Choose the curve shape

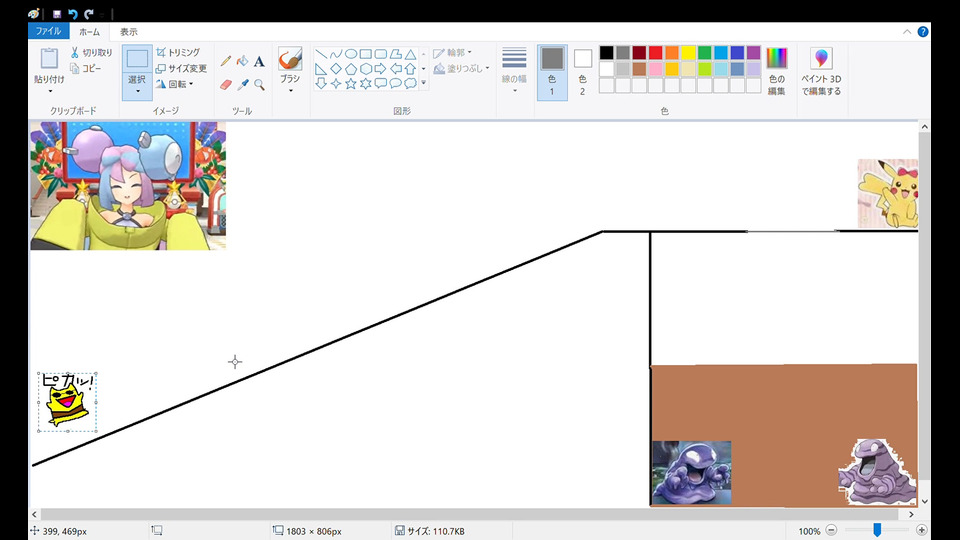click(x=336, y=54)
